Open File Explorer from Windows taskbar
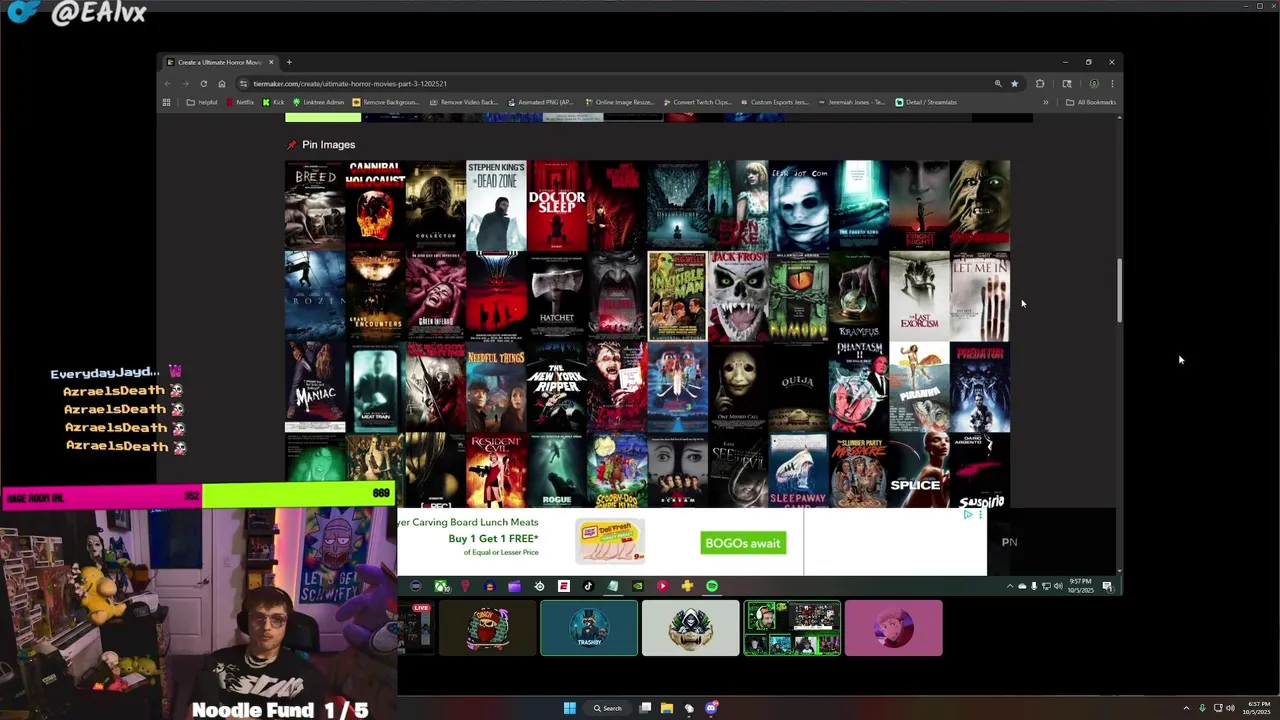1280x720 pixels. 667,708
